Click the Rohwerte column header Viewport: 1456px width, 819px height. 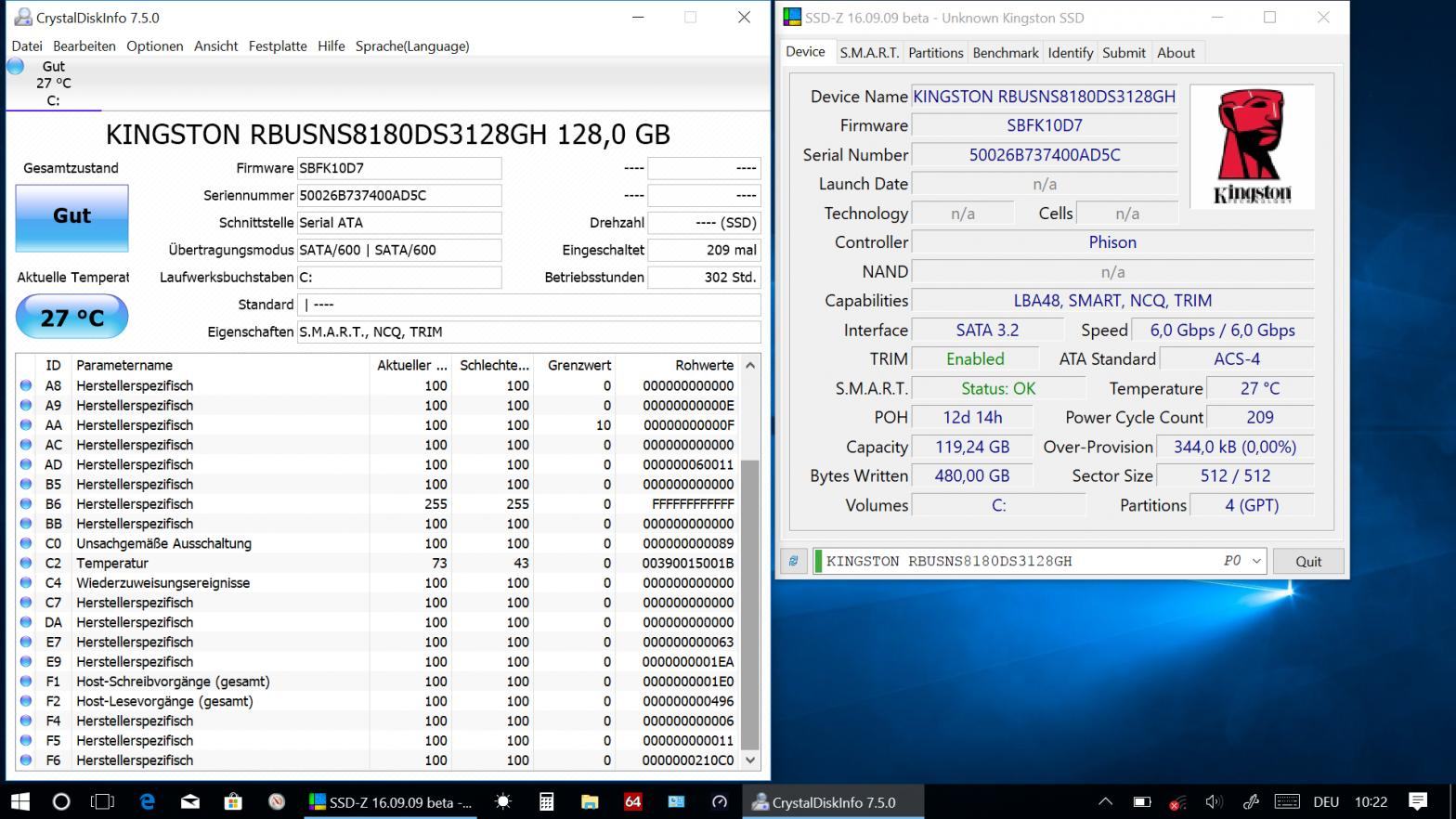click(678, 365)
